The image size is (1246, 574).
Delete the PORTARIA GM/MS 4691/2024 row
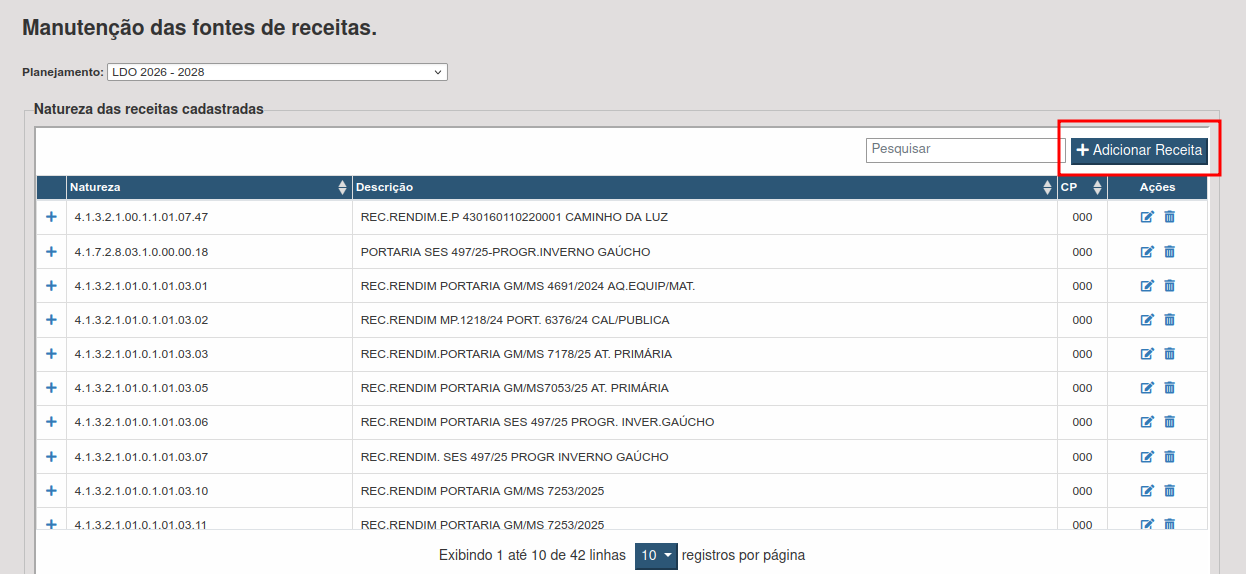point(1169,286)
